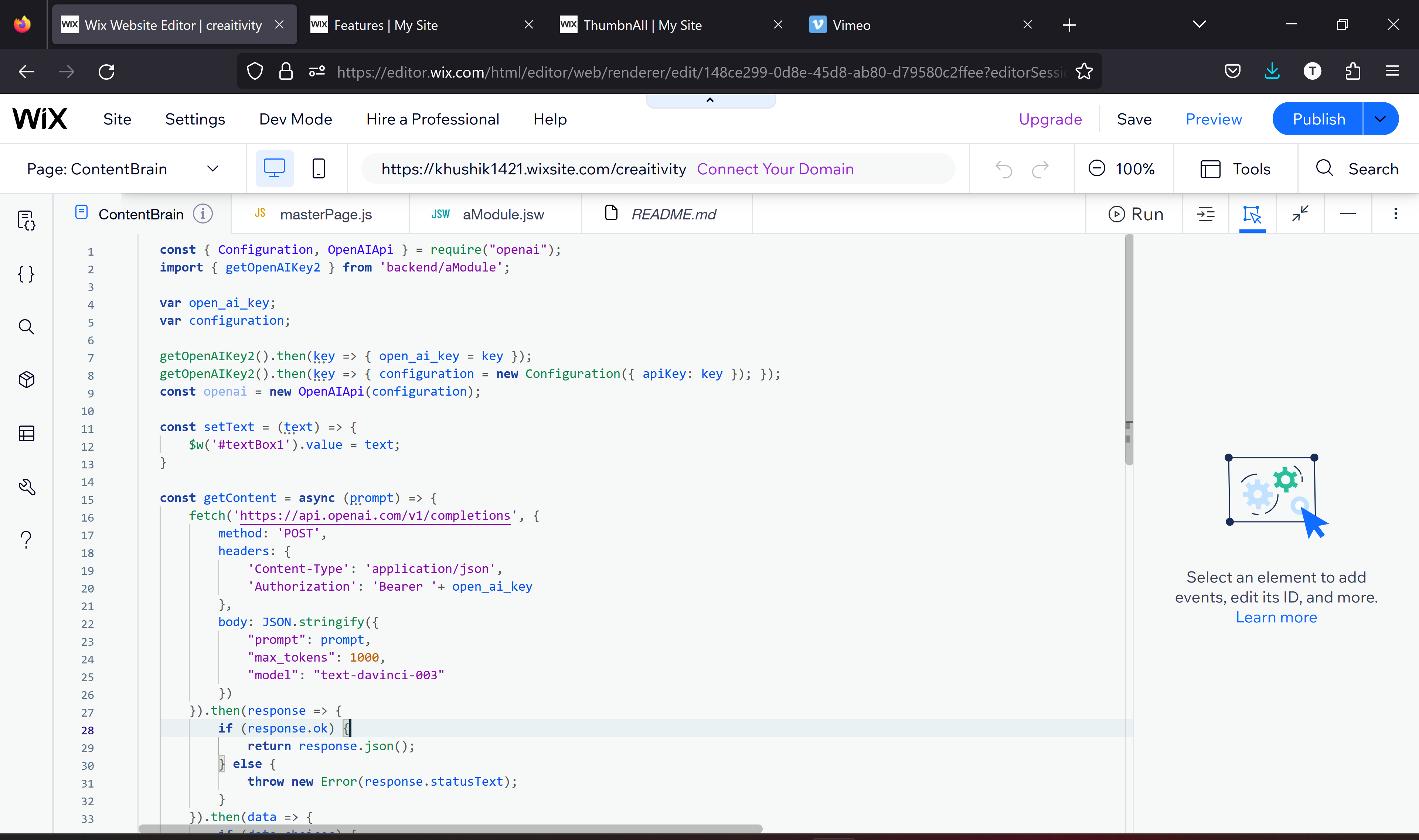Open the Publish dropdown arrow
This screenshot has width=1419, height=840.
click(x=1380, y=119)
